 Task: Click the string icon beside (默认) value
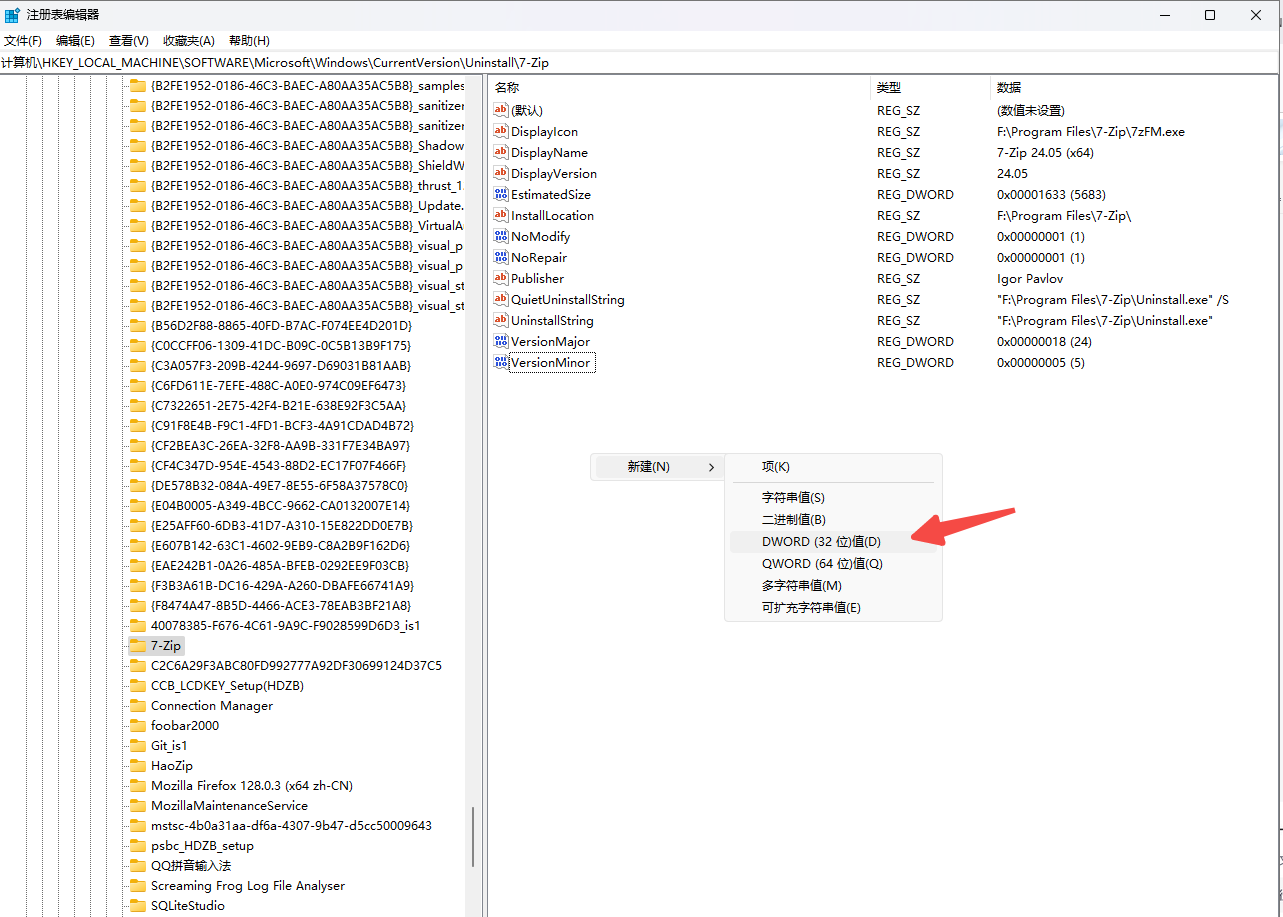click(501, 110)
